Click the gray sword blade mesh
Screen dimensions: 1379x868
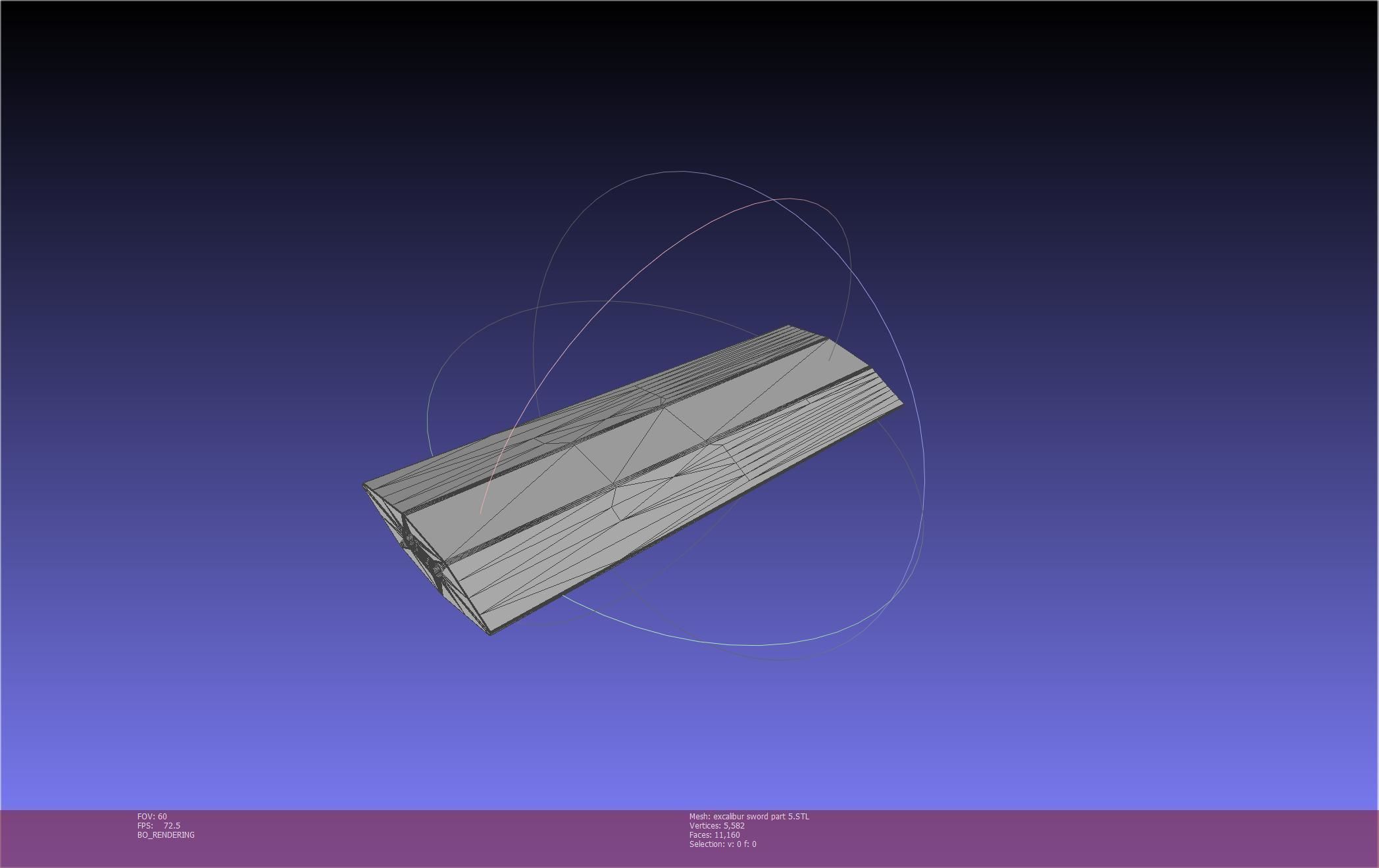click(632, 480)
